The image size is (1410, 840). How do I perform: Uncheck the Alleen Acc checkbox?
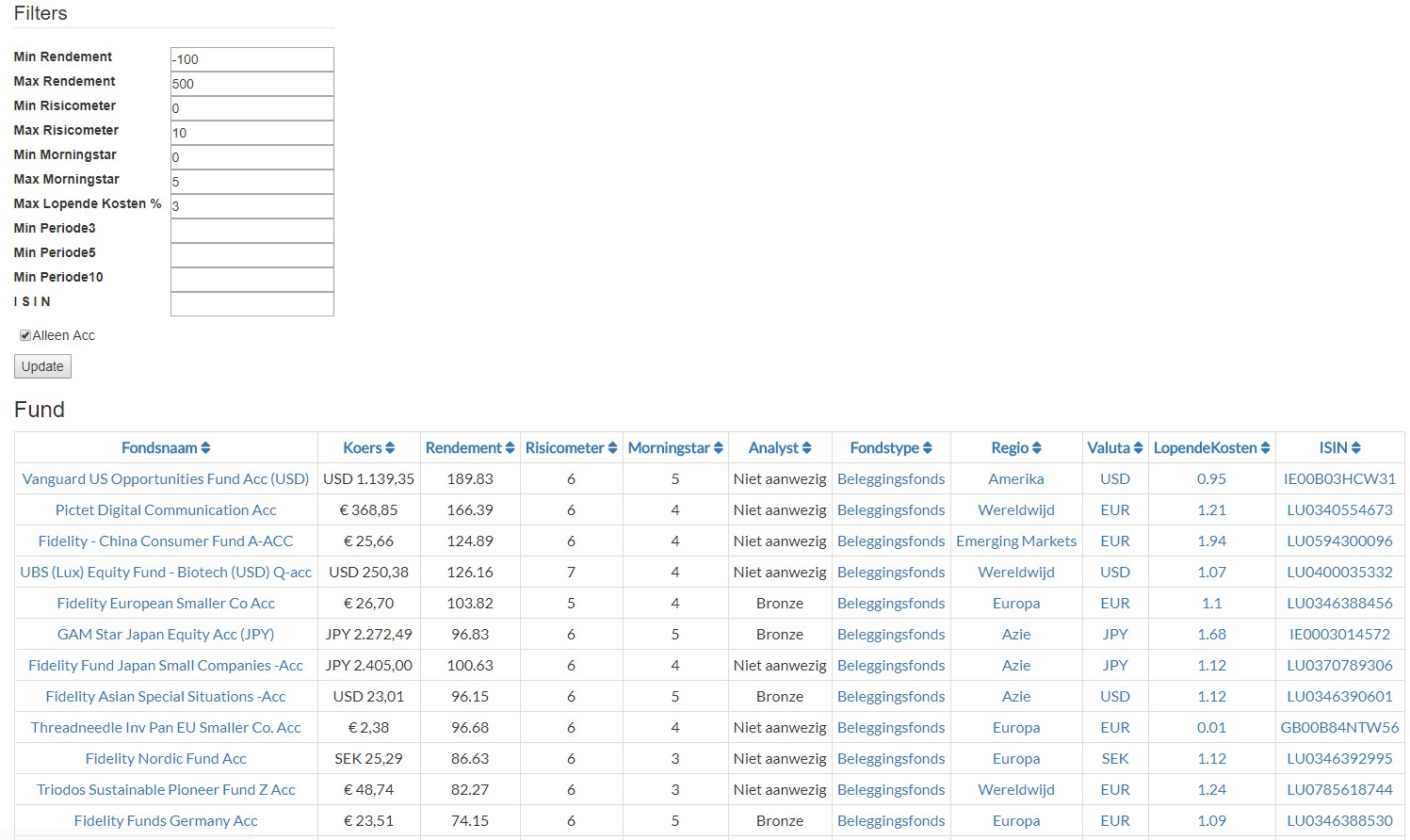[x=25, y=335]
